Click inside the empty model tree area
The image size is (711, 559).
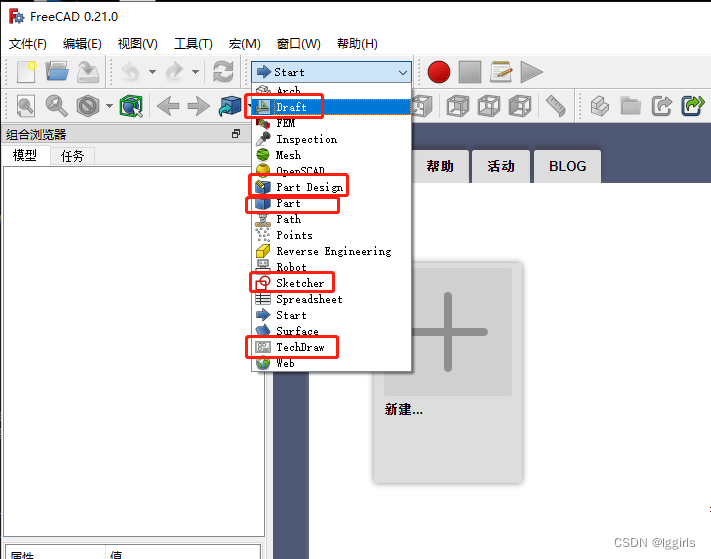click(134, 351)
